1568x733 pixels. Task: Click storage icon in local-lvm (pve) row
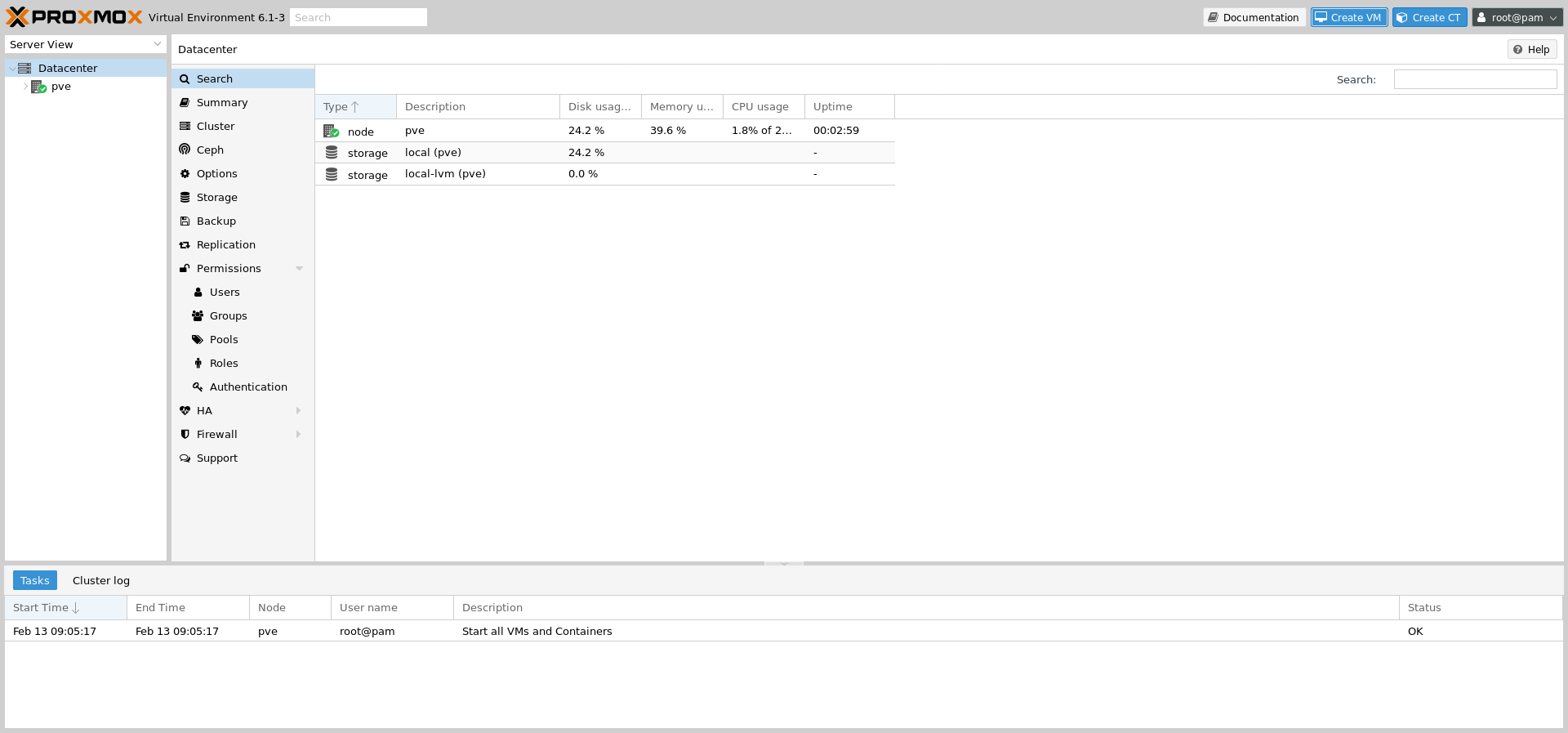coord(332,174)
